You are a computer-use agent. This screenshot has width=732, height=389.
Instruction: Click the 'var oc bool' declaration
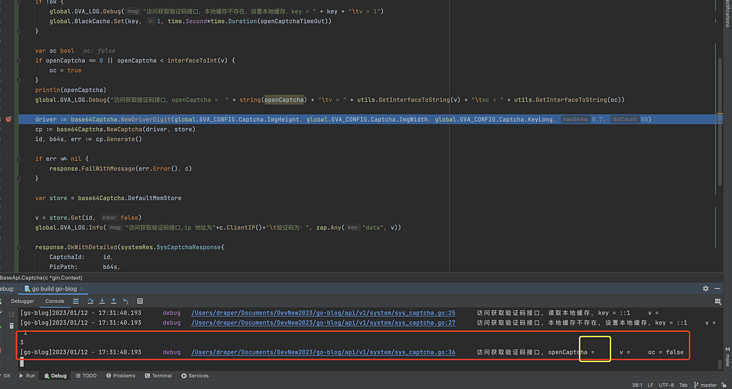coord(54,50)
